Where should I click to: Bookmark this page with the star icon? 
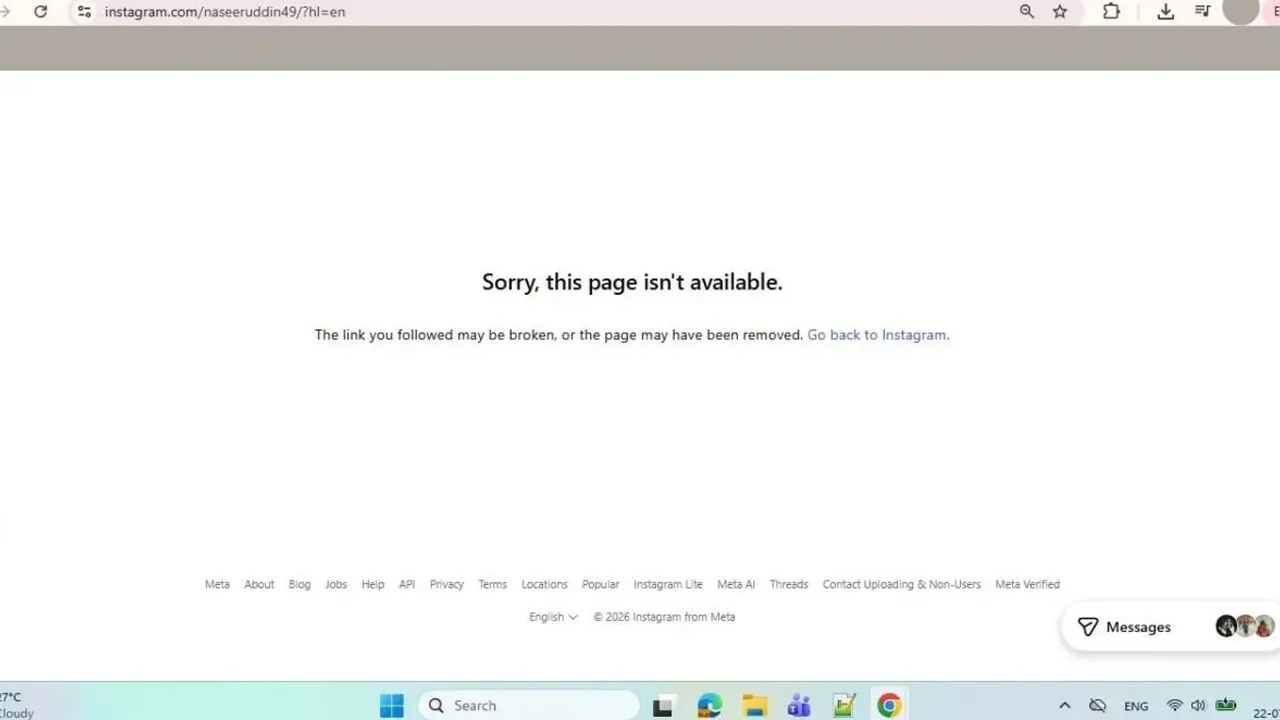point(1060,12)
